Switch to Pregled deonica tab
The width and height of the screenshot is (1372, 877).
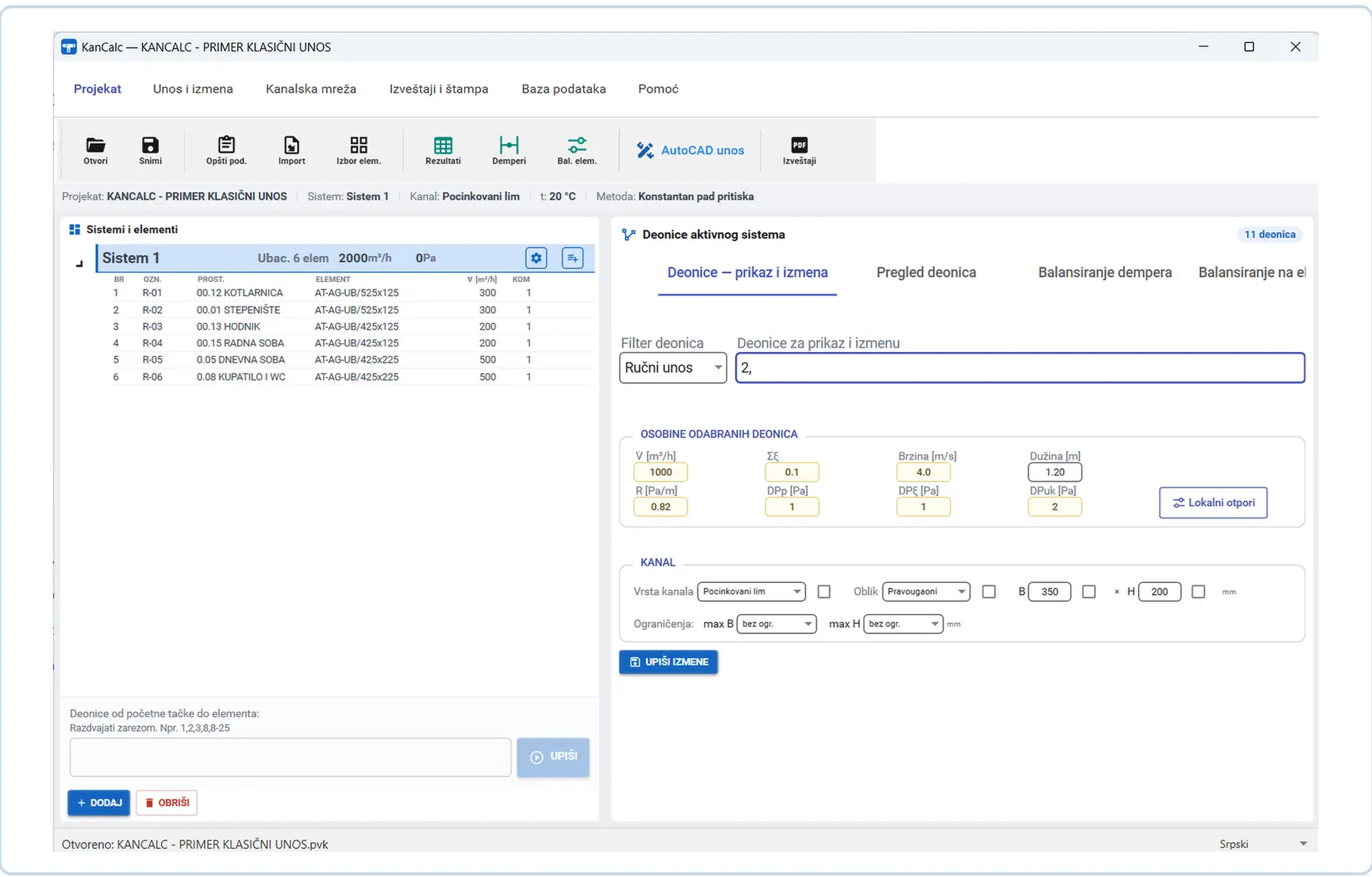pos(926,273)
